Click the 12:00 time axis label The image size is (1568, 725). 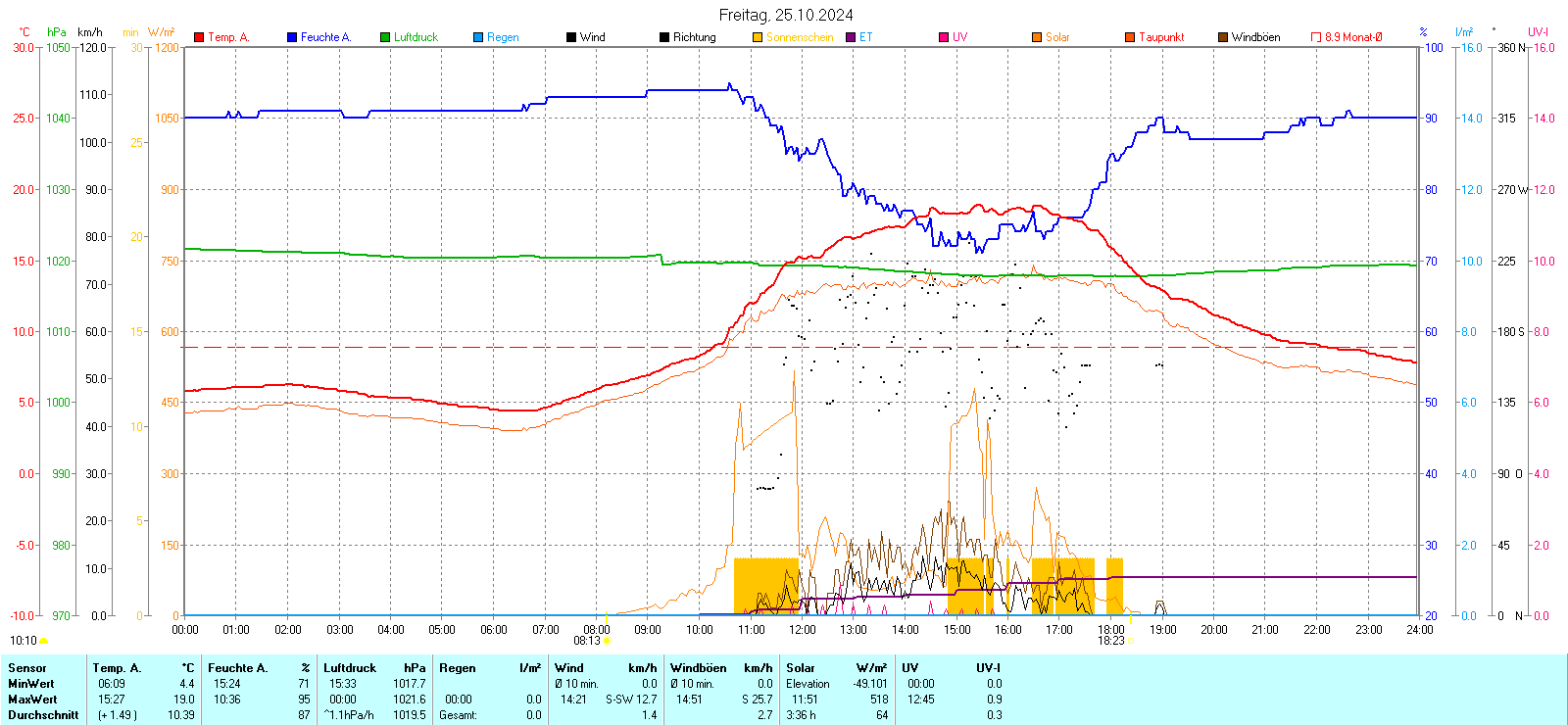pyautogui.click(x=803, y=630)
